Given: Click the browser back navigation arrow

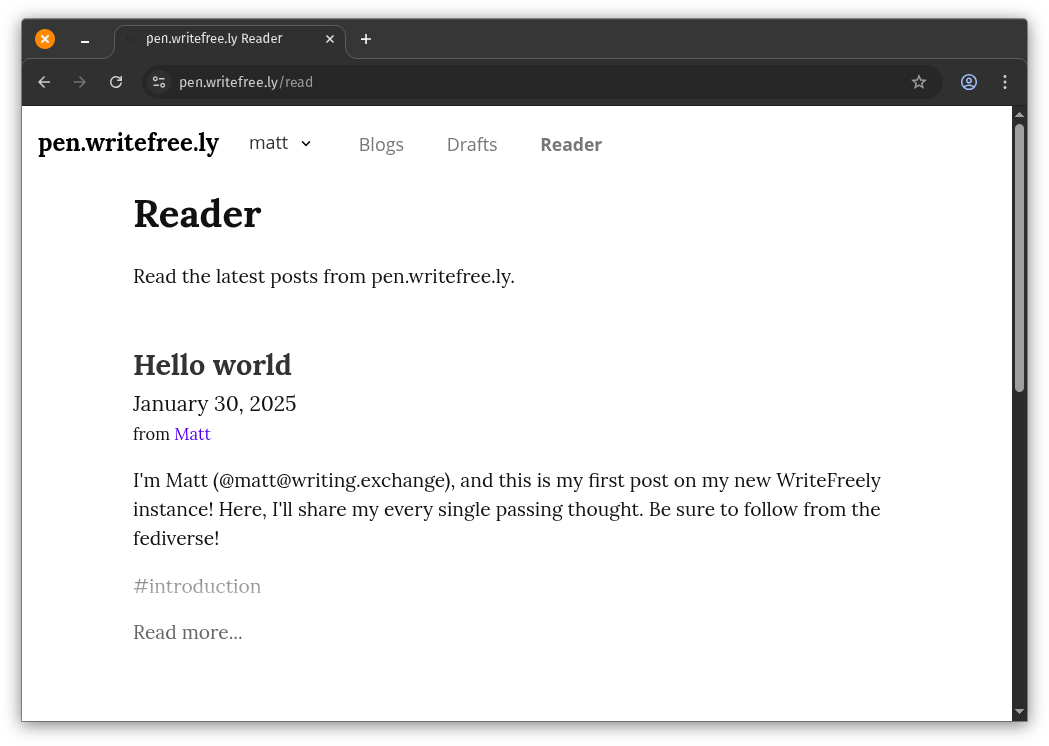Looking at the screenshot, I should point(44,82).
